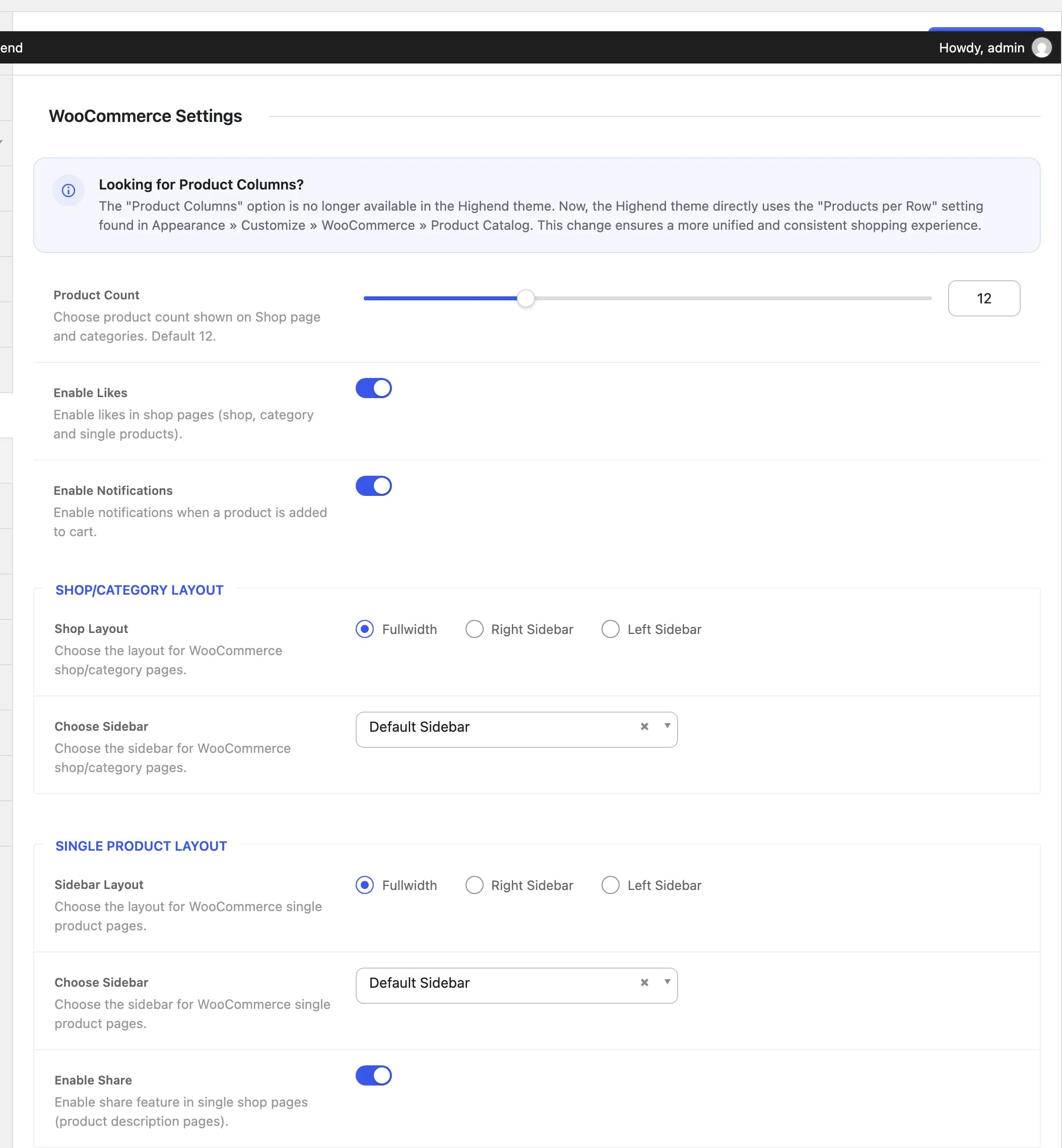Click the info icon in the Product Columns notice
The image size is (1062, 1148).
click(x=69, y=190)
